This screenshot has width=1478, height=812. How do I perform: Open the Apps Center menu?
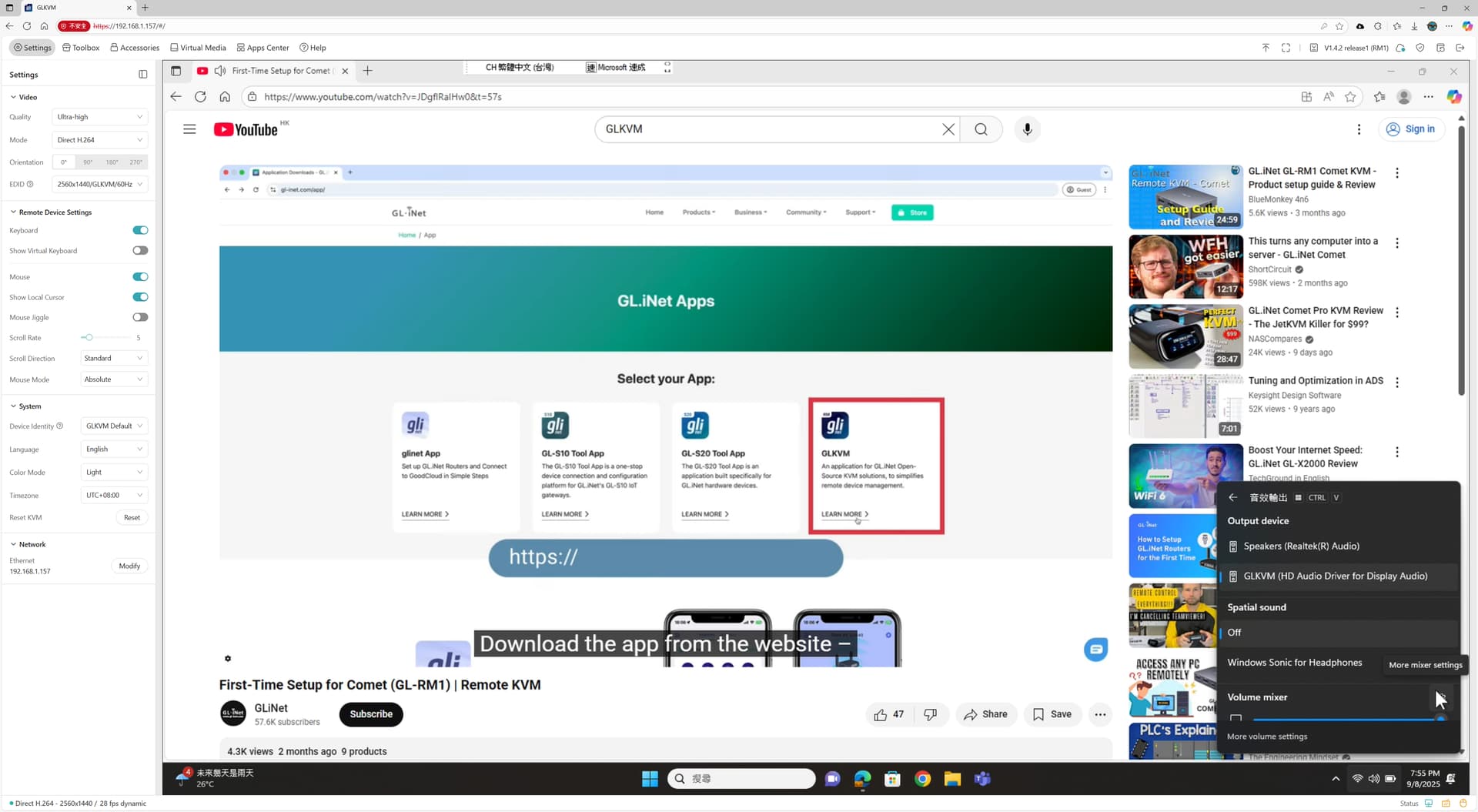262,48
